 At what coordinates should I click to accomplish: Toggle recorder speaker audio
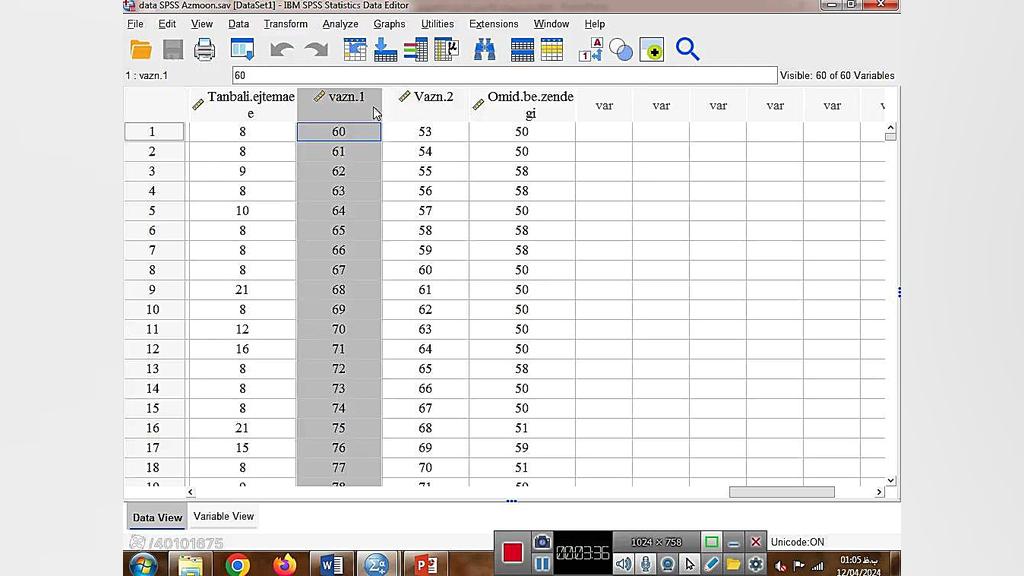(623, 564)
